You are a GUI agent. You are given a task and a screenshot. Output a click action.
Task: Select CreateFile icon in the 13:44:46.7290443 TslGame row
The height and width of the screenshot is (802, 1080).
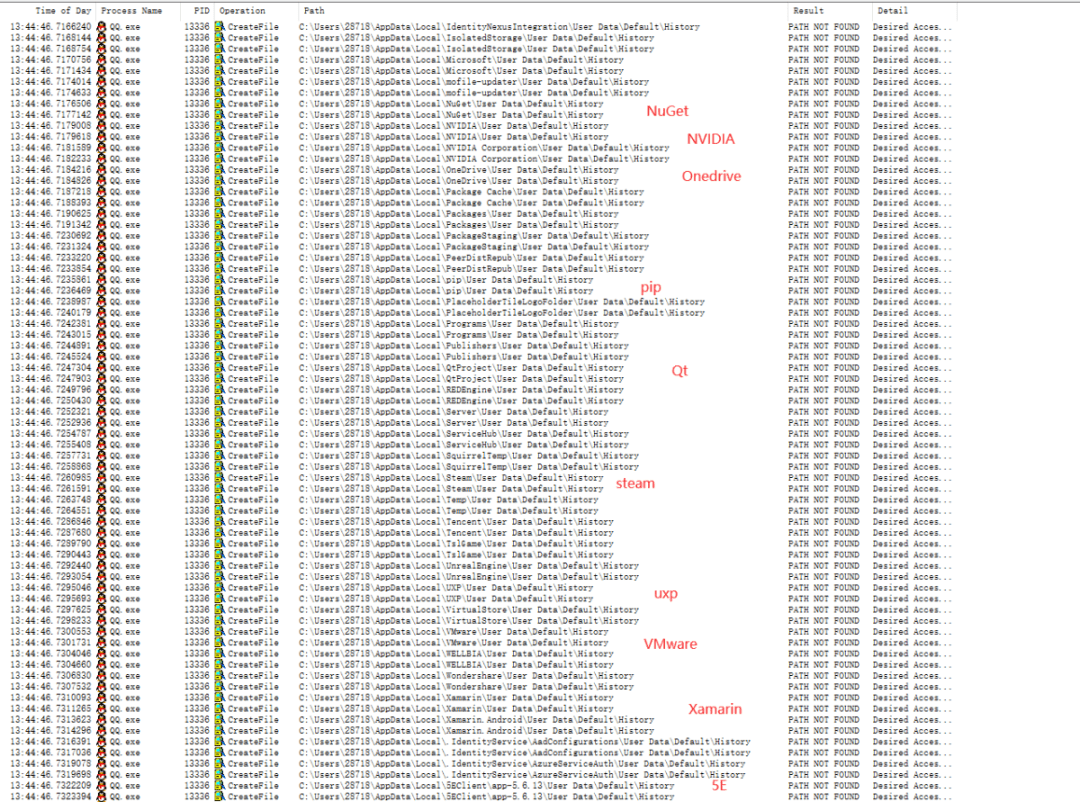(x=220, y=555)
